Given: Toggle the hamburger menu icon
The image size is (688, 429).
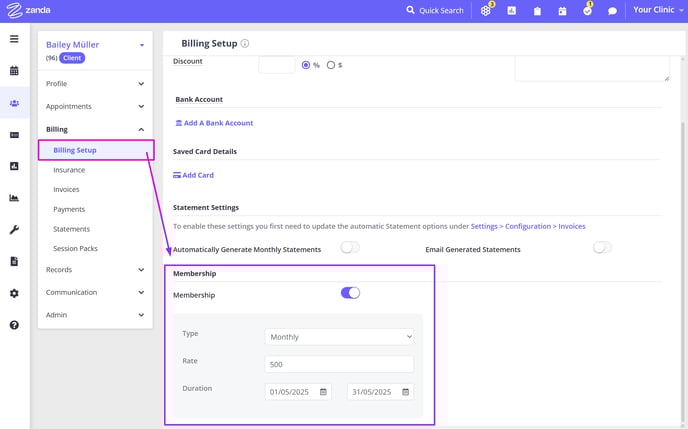Looking at the screenshot, I should click(14, 39).
